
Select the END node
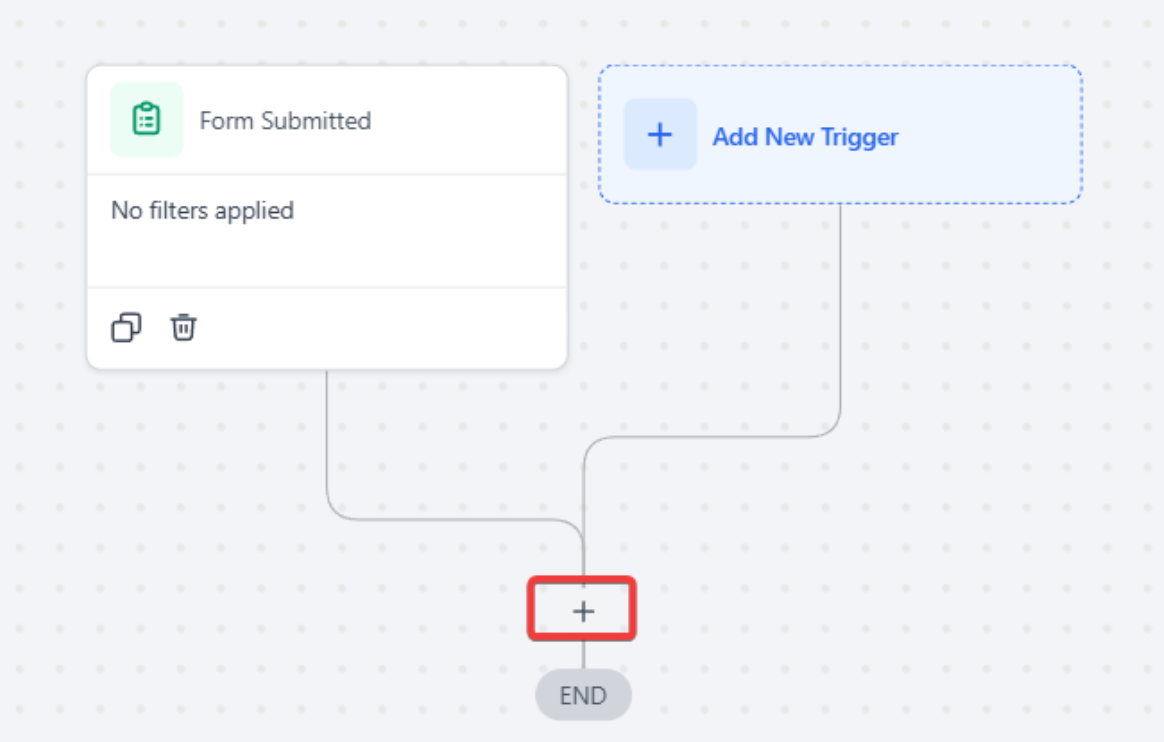click(583, 695)
